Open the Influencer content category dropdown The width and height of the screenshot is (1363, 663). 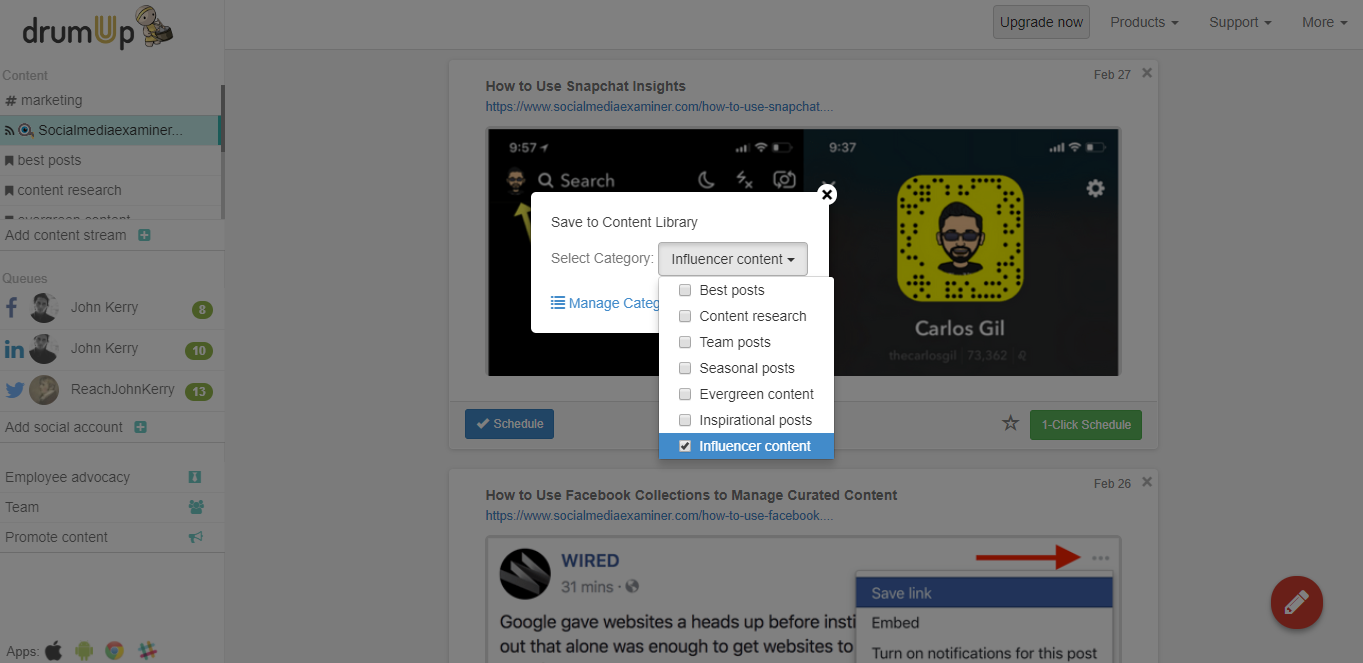(x=733, y=259)
